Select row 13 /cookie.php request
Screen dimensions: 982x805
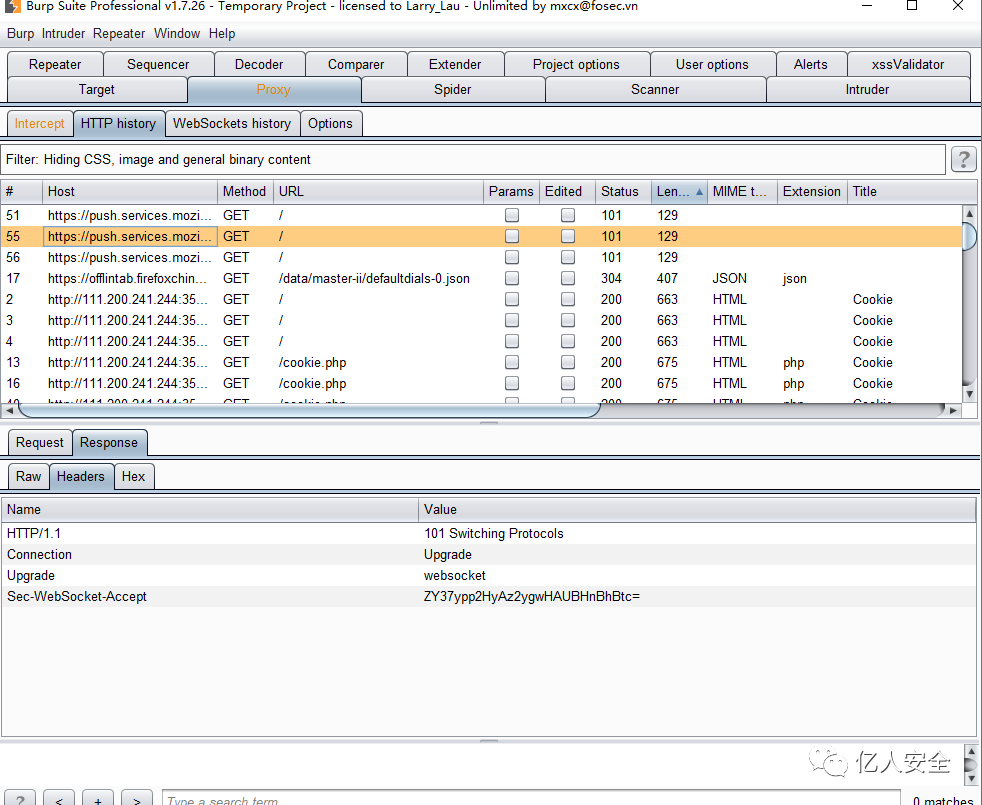[481, 362]
